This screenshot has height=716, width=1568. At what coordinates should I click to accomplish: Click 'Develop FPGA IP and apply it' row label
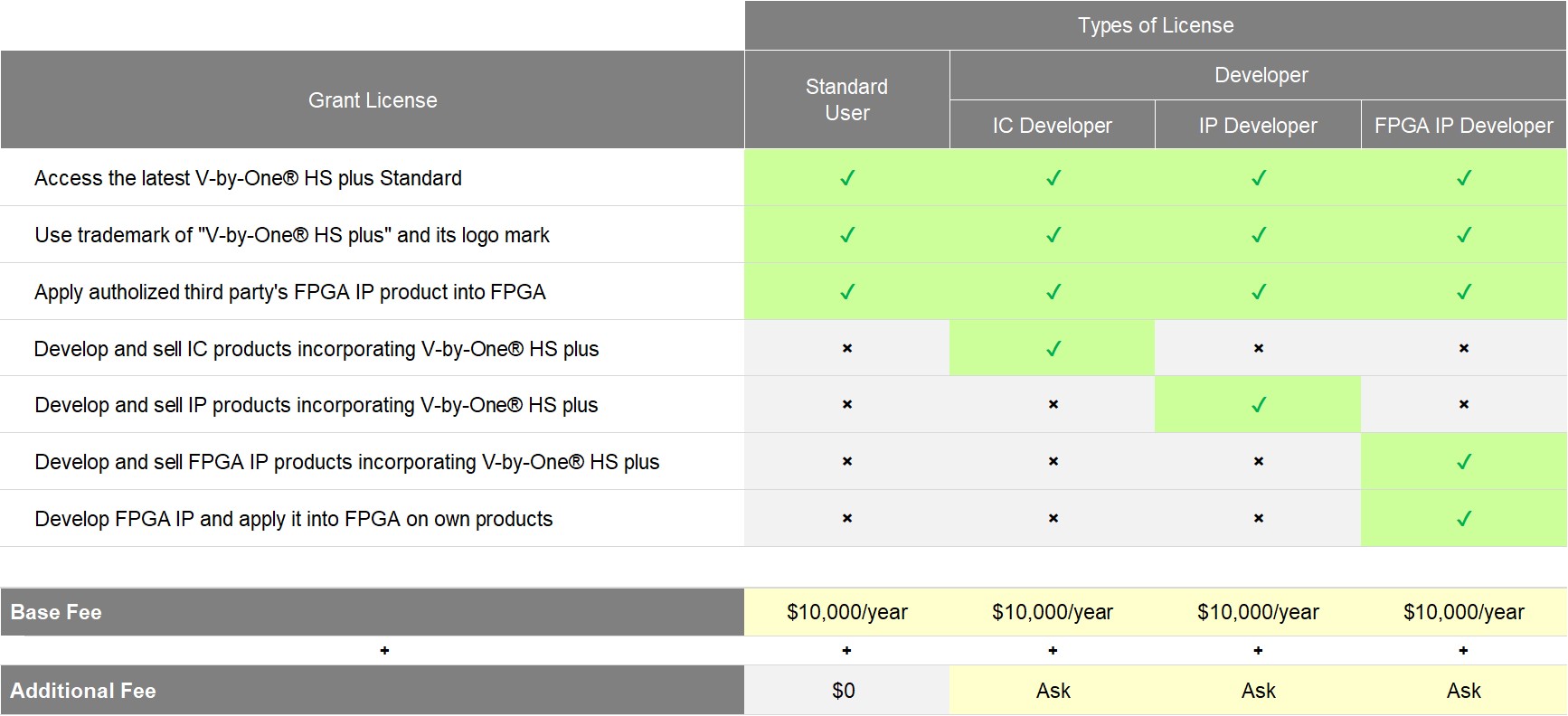click(x=294, y=519)
